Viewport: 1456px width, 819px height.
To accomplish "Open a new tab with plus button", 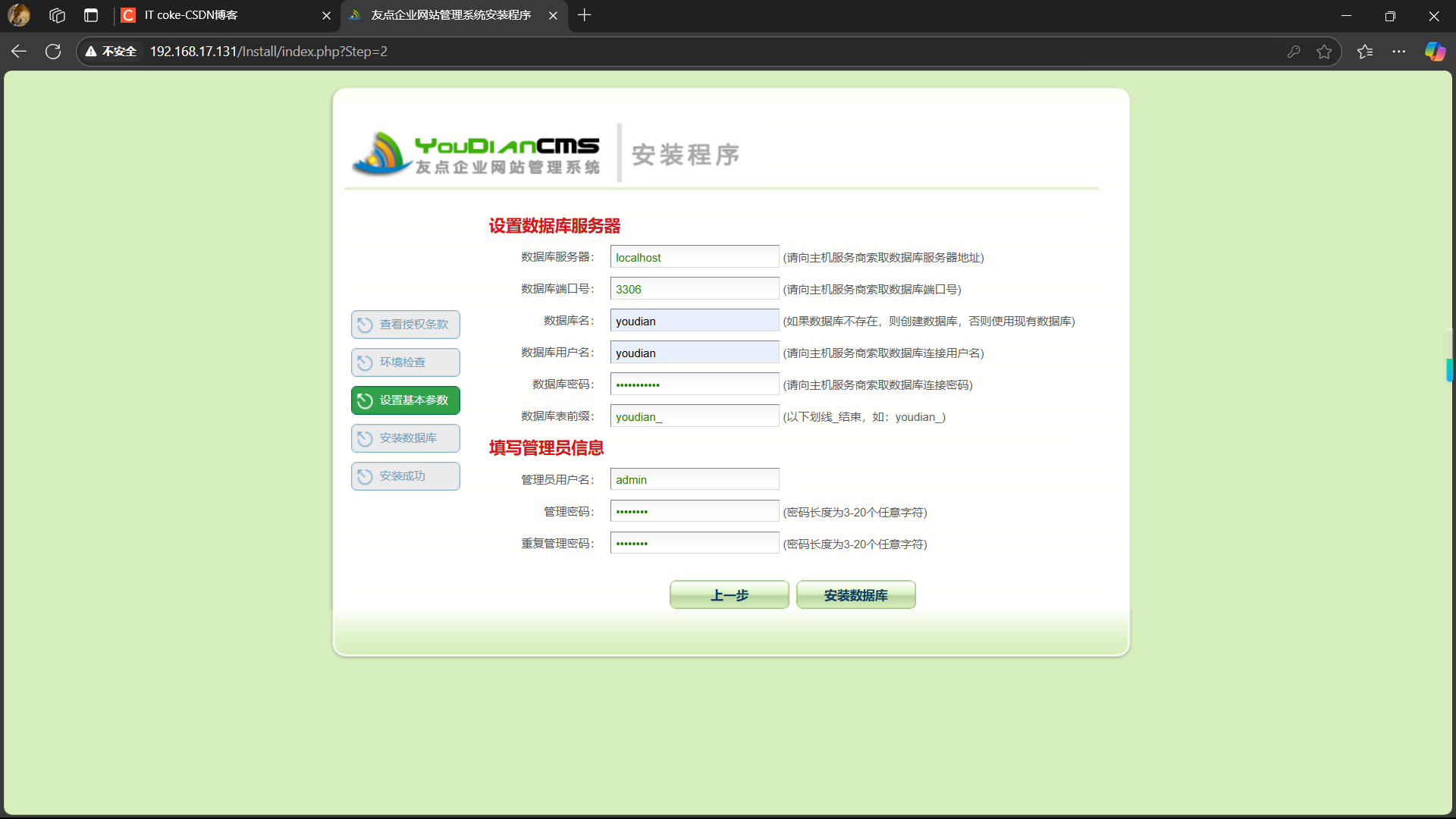I will [x=584, y=15].
